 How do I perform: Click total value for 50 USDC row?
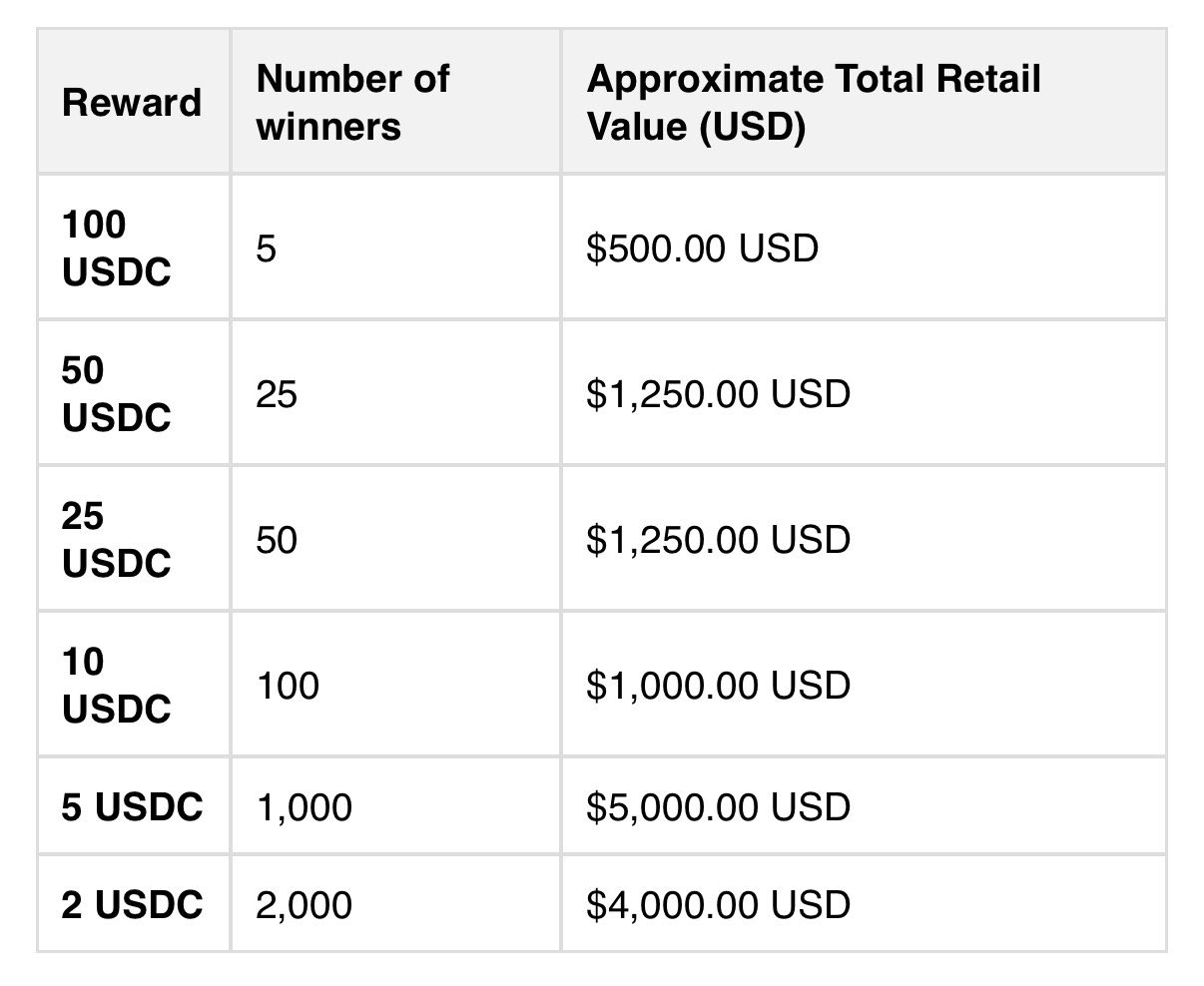tap(718, 394)
